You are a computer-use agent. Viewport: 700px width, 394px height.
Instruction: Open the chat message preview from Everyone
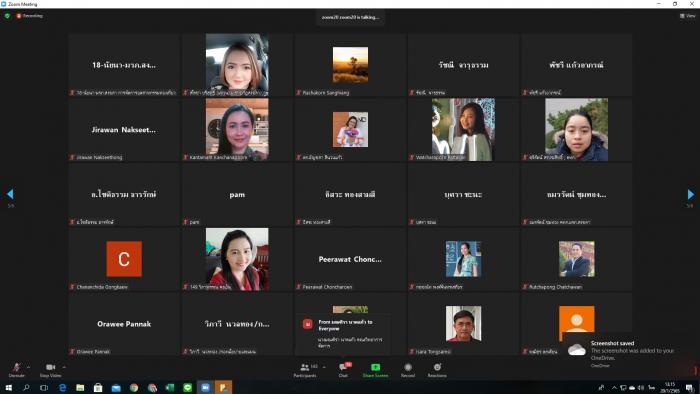[342, 334]
